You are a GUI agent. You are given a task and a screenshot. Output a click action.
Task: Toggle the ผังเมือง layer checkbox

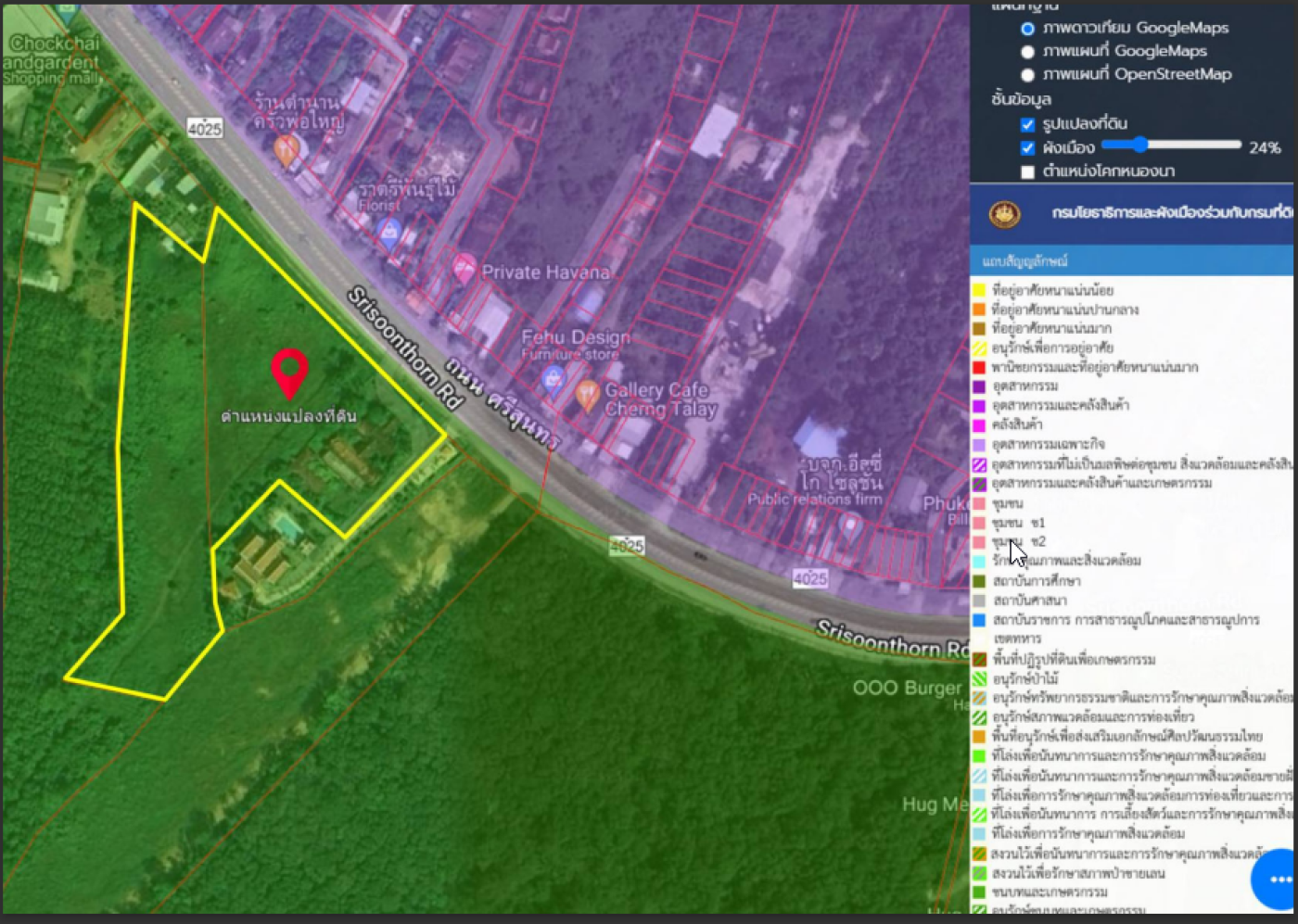pyautogui.click(x=1027, y=148)
